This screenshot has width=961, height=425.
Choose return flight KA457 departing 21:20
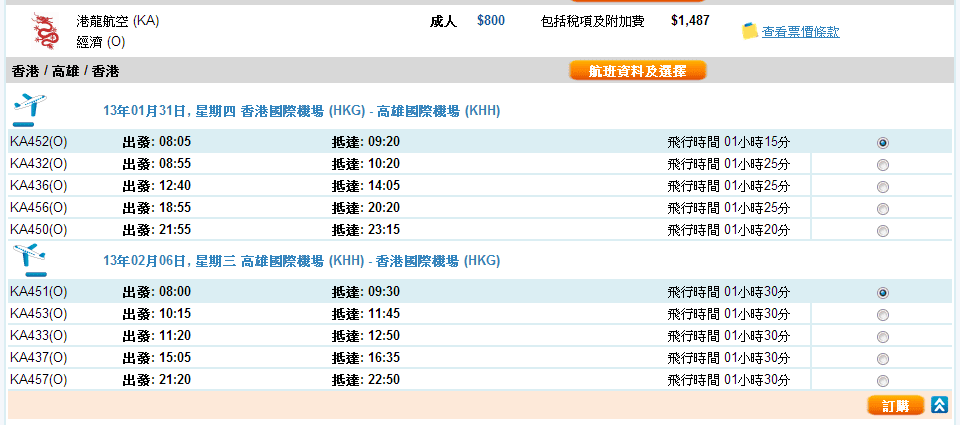(882, 381)
